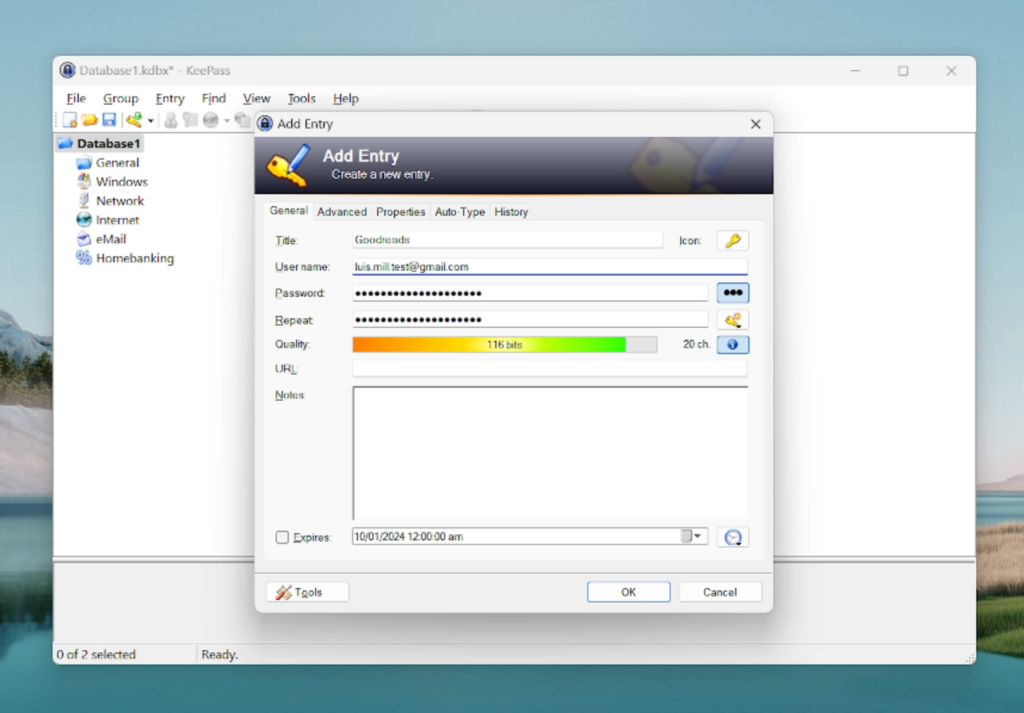Toggle password visibility with the dots button
1024x713 pixels.
click(x=733, y=292)
